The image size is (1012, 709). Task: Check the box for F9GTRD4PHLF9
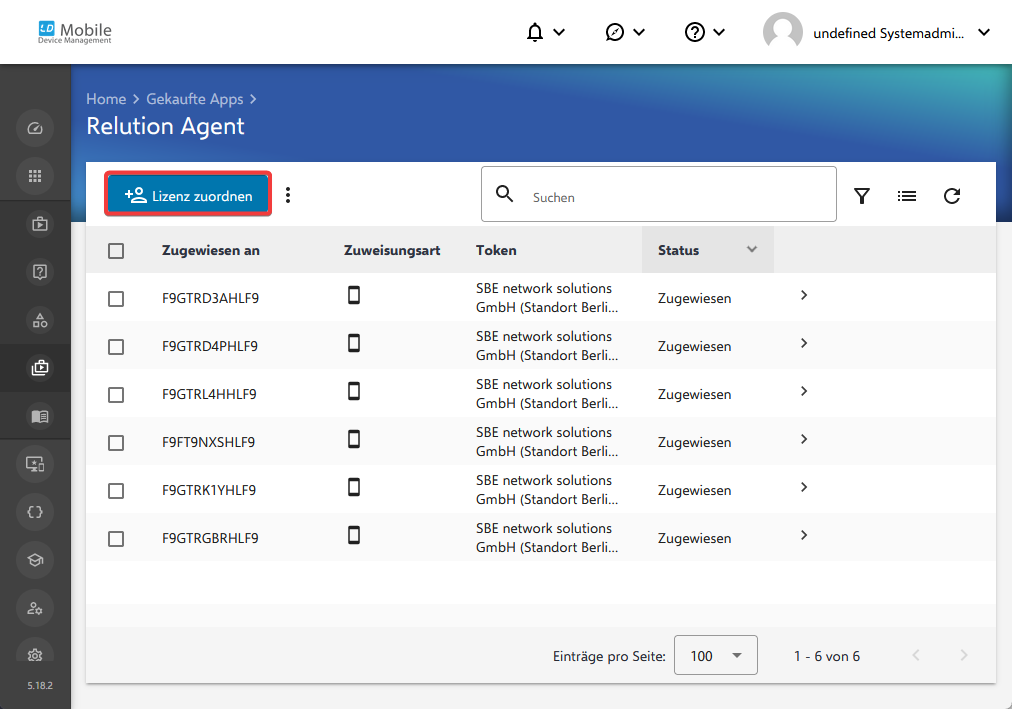pyautogui.click(x=116, y=347)
